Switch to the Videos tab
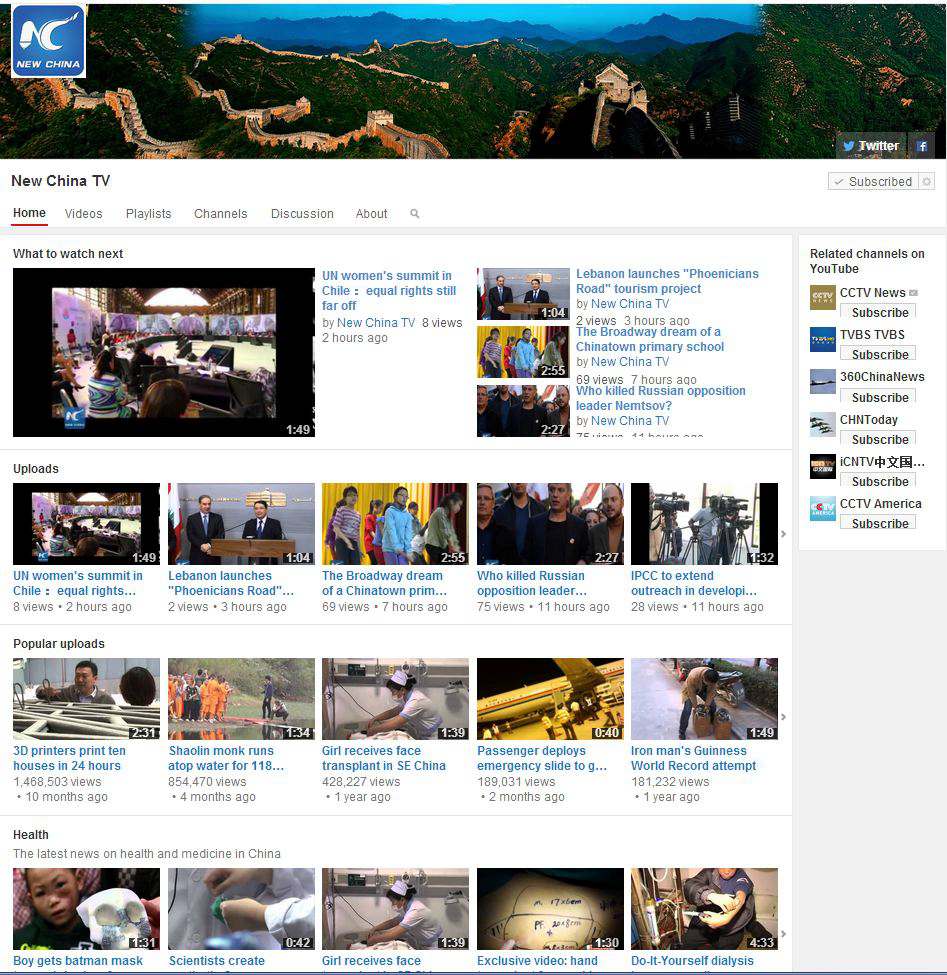Viewport: 947px width, 975px height. point(84,214)
